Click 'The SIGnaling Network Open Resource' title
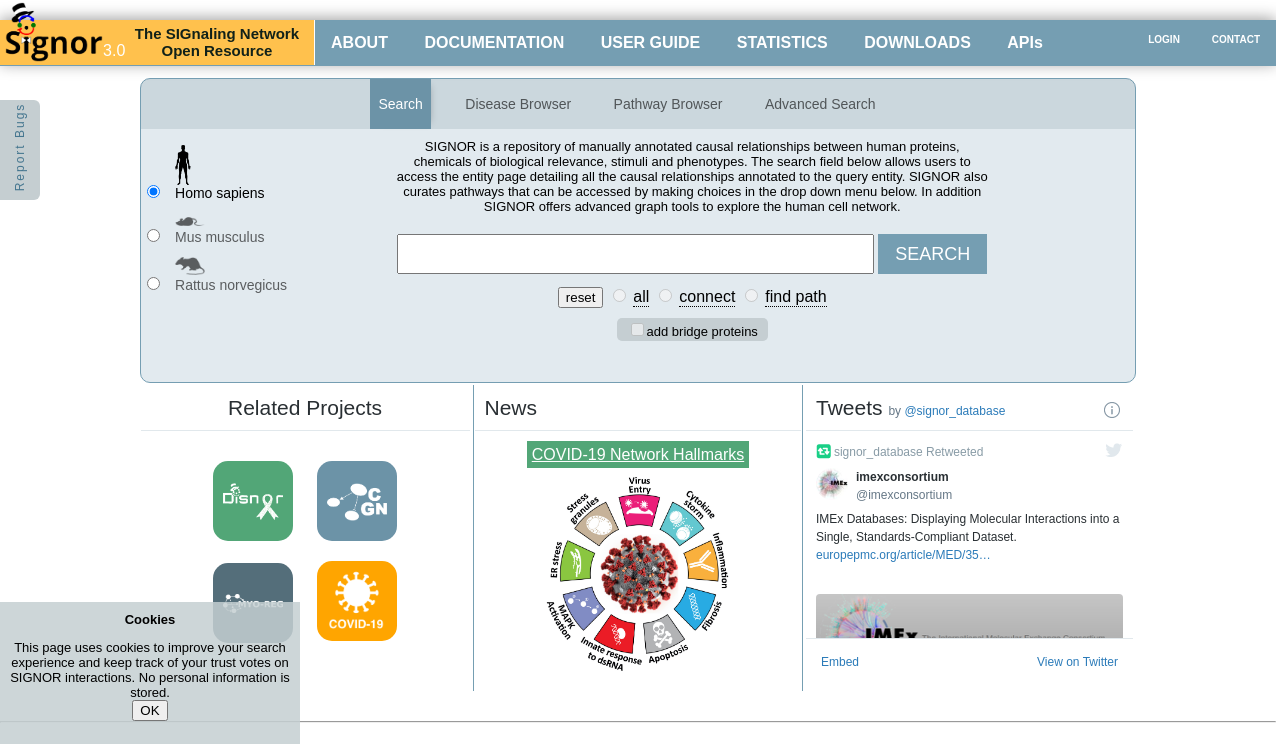The height and width of the screenshot is (744, 1276). 217,42
